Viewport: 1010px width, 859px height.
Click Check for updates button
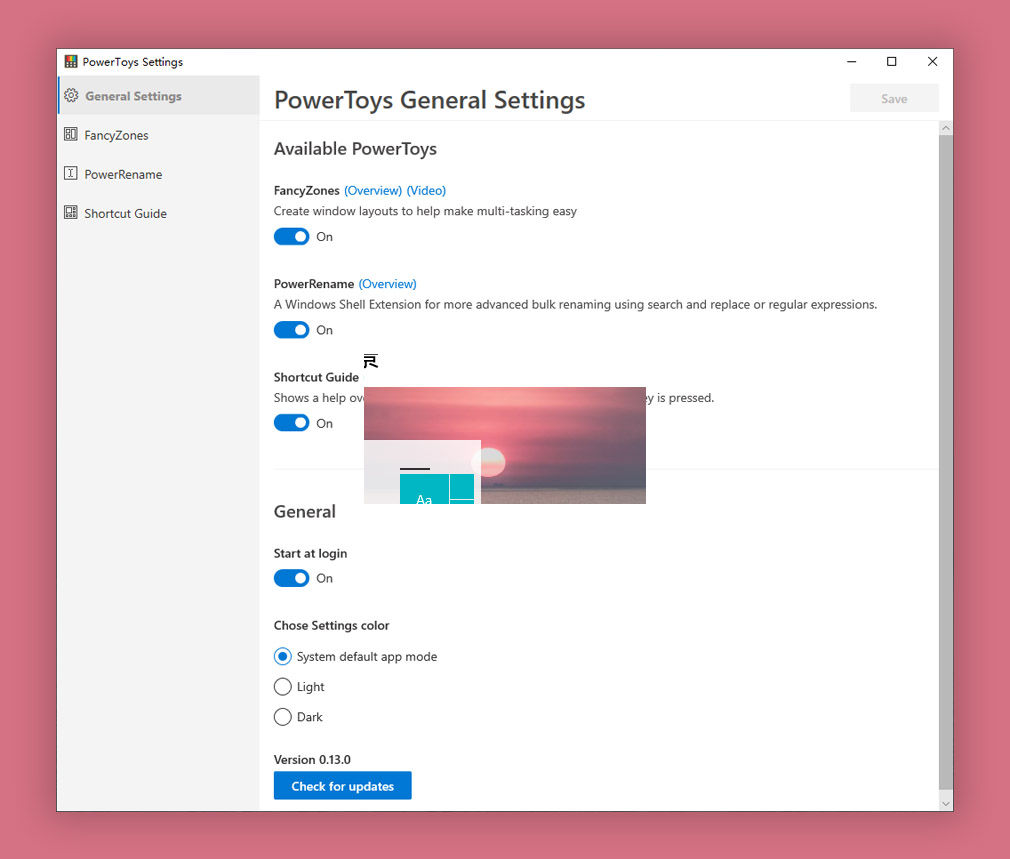pos(343,786)
